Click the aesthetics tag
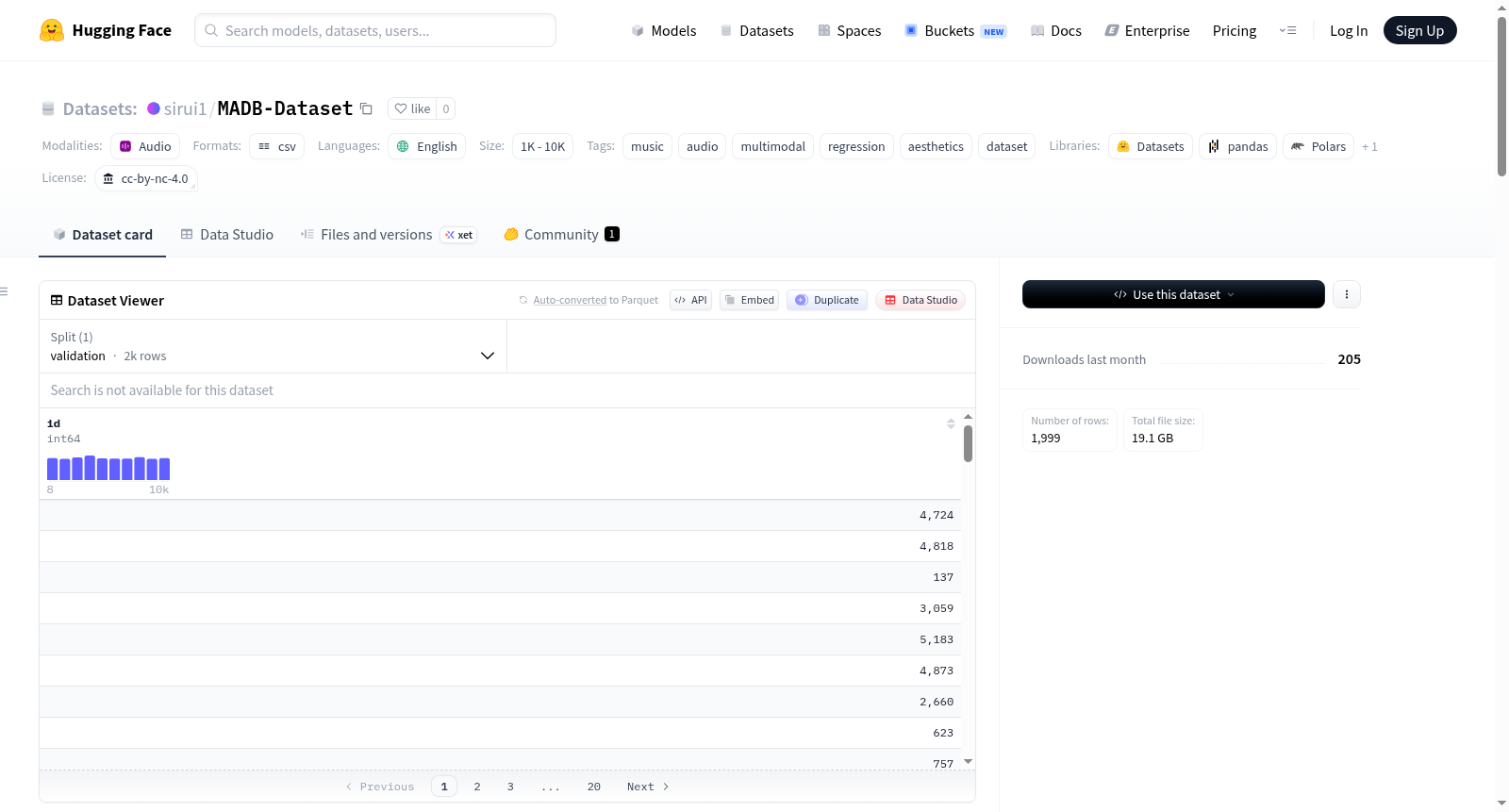This screenshot has height=812, width=1509. [x=936, y=146]
